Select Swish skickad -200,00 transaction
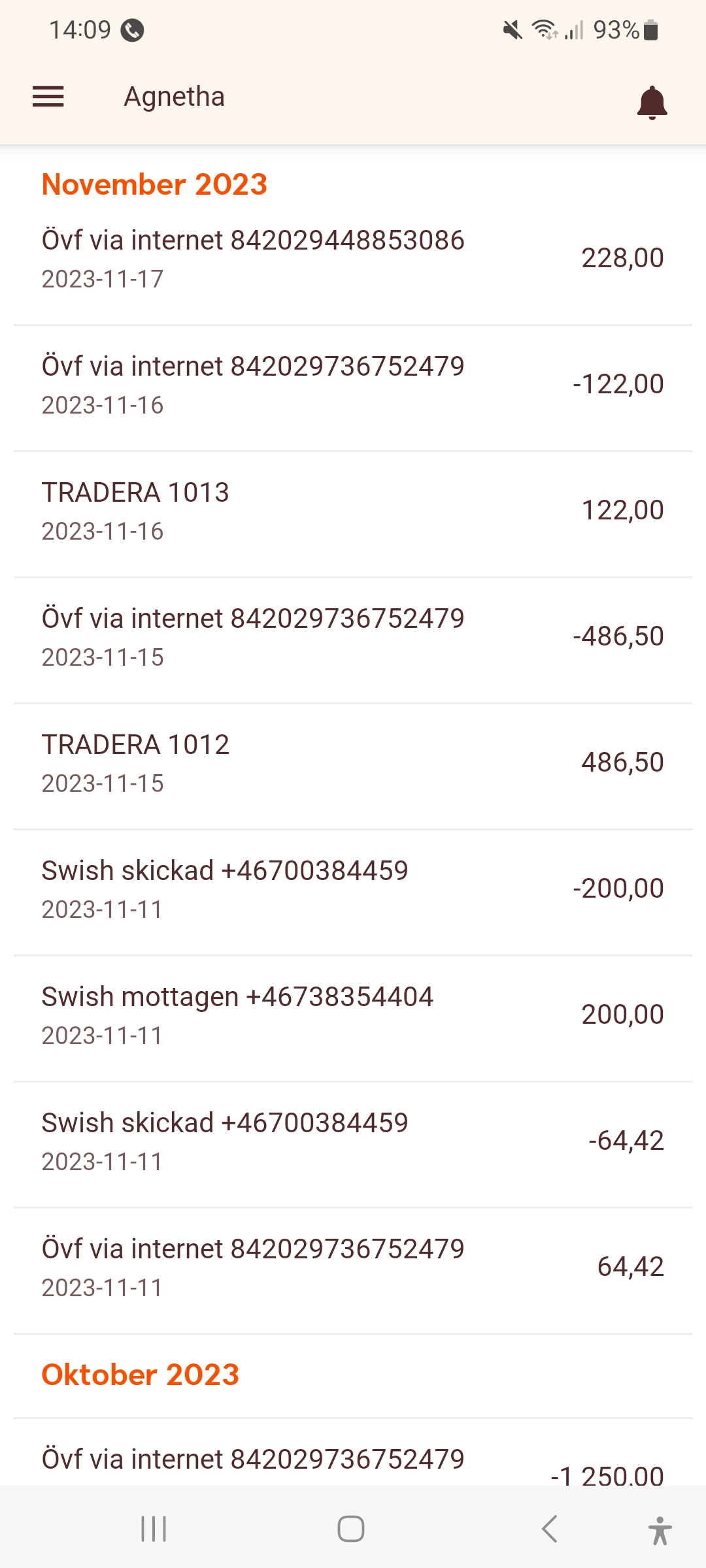This screenshot has height=1568, width=706. pyautogui.click(x=353, y=889)
